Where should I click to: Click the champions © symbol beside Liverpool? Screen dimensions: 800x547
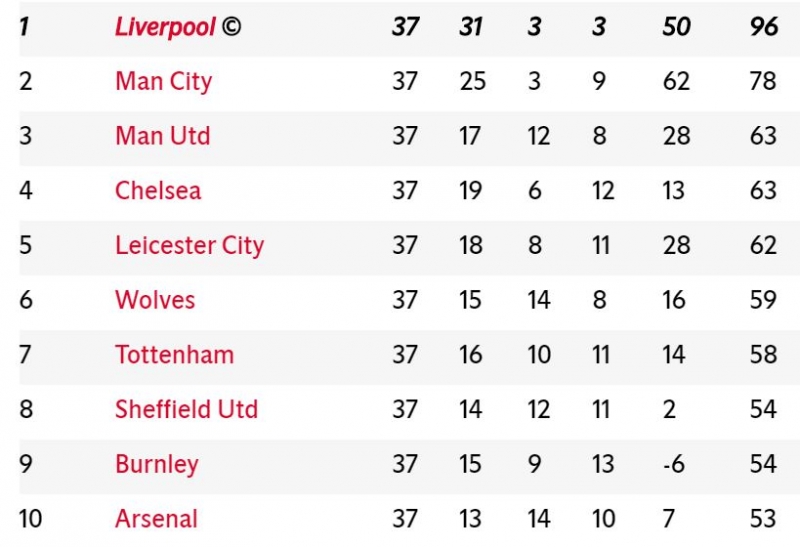pos(231,27)
